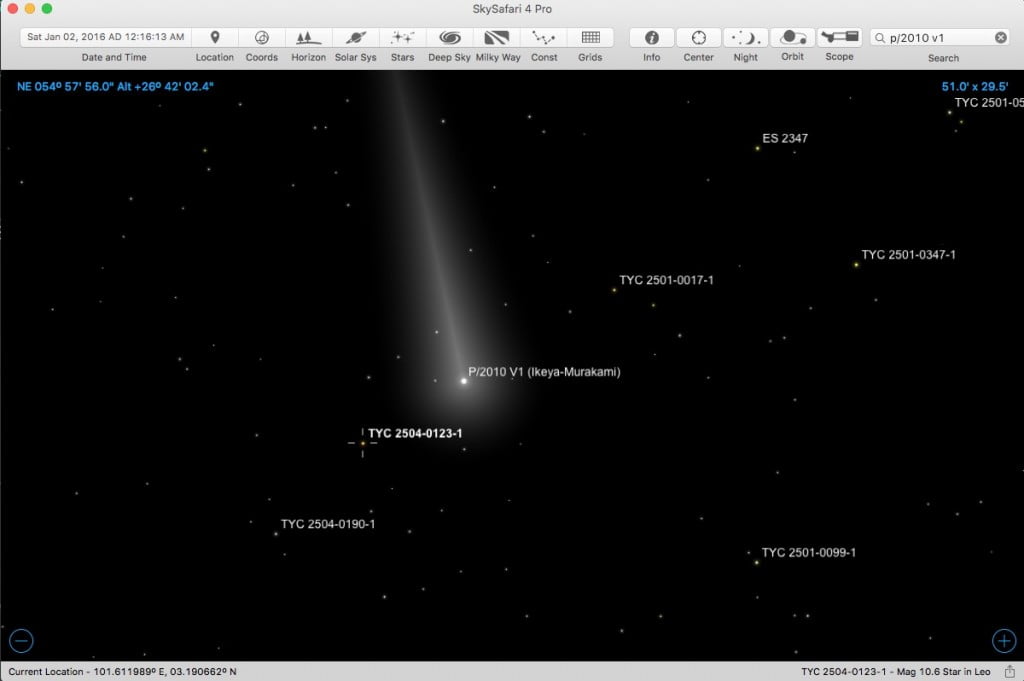
Task: Open the Solar Sys toolbar icon
Action: pyautogui.click(x=356, y=37)
